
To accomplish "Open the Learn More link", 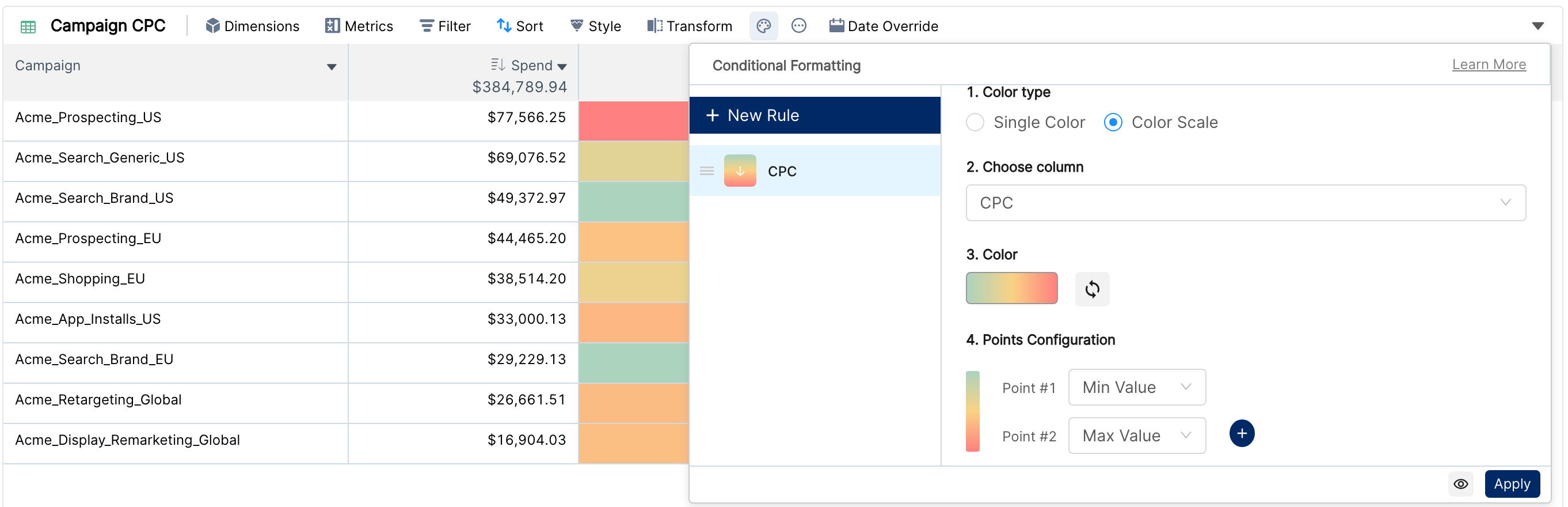I will (x=1488, y=65).
